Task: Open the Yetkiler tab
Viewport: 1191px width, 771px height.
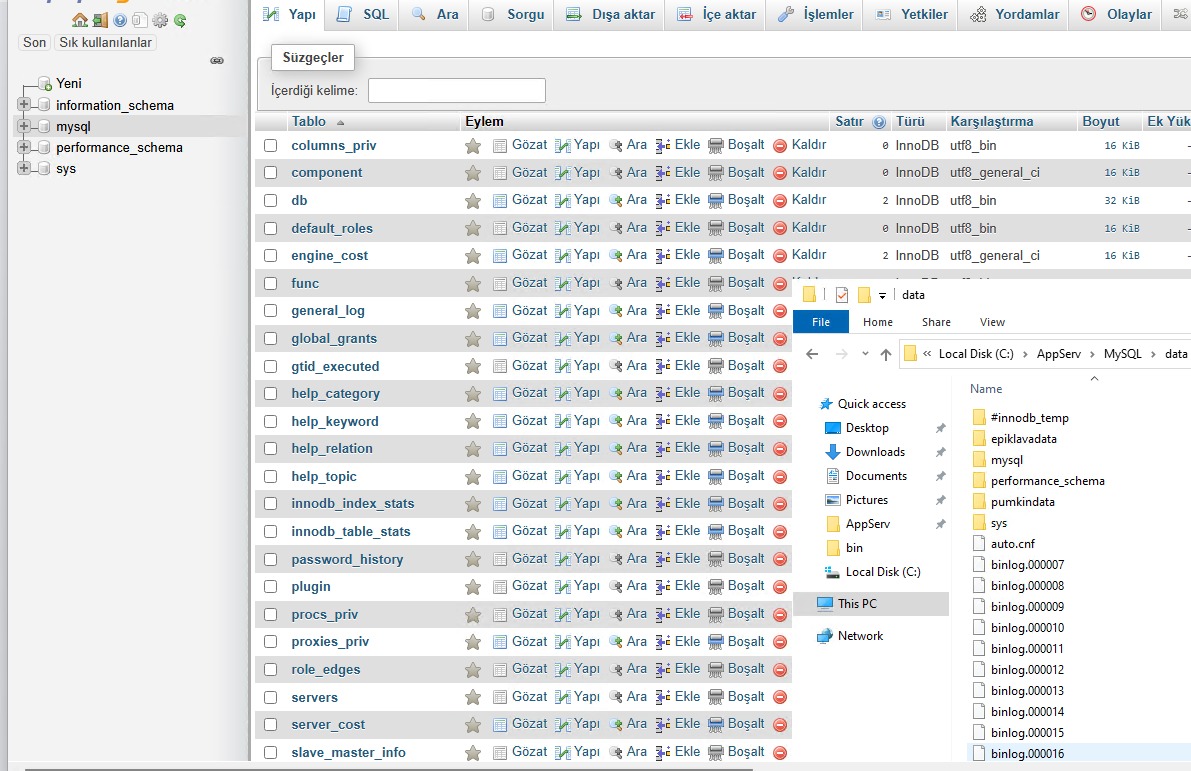Action: (911, 14)
